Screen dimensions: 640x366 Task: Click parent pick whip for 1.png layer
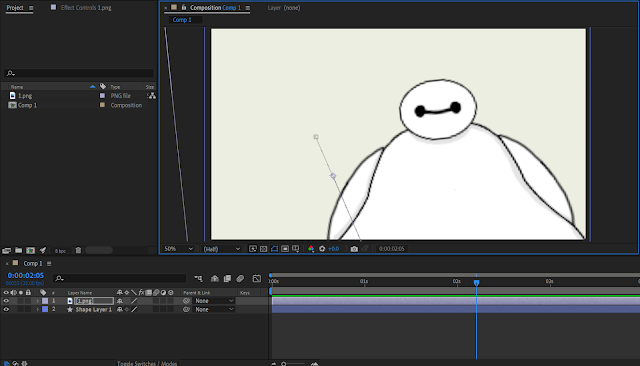tap(186, 301)
